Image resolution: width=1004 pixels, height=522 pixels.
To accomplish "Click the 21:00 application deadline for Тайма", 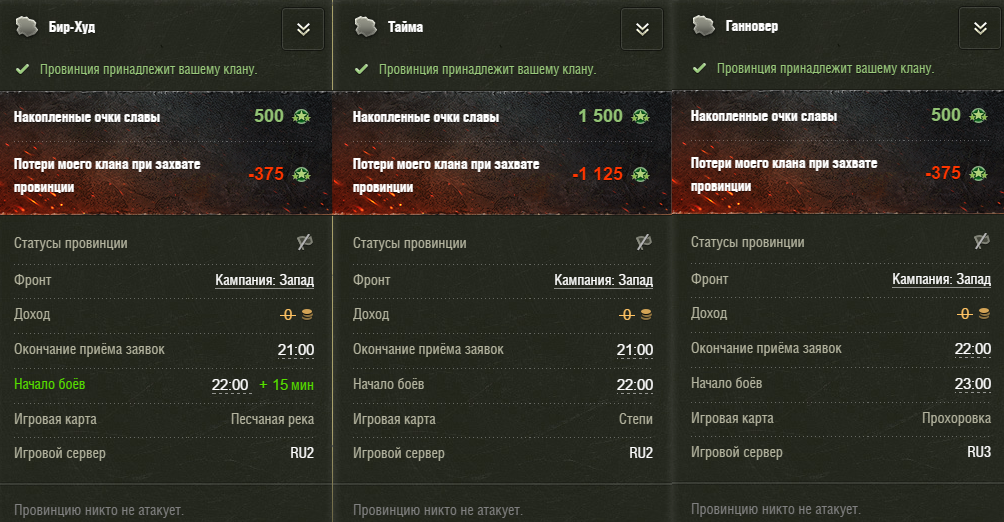I will (635, 350).
